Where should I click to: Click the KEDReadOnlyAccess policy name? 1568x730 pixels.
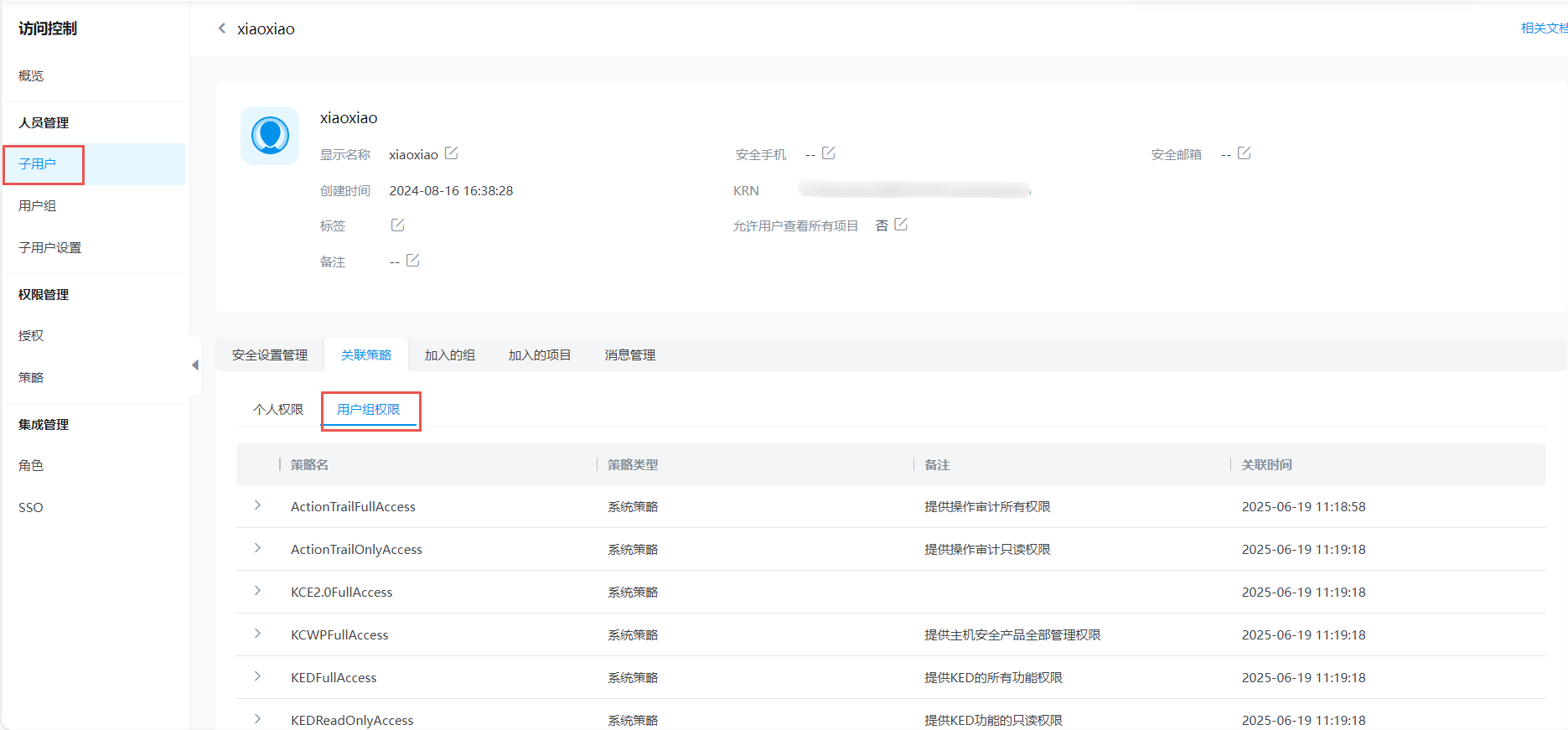[x=352, y=721]
